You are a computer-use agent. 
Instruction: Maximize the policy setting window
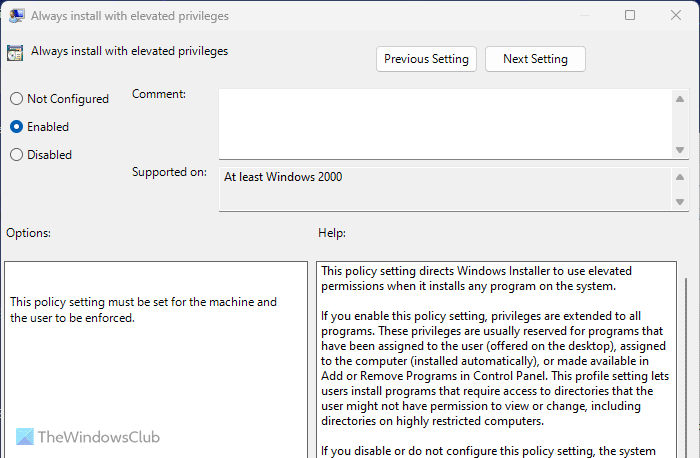(630, 16)
